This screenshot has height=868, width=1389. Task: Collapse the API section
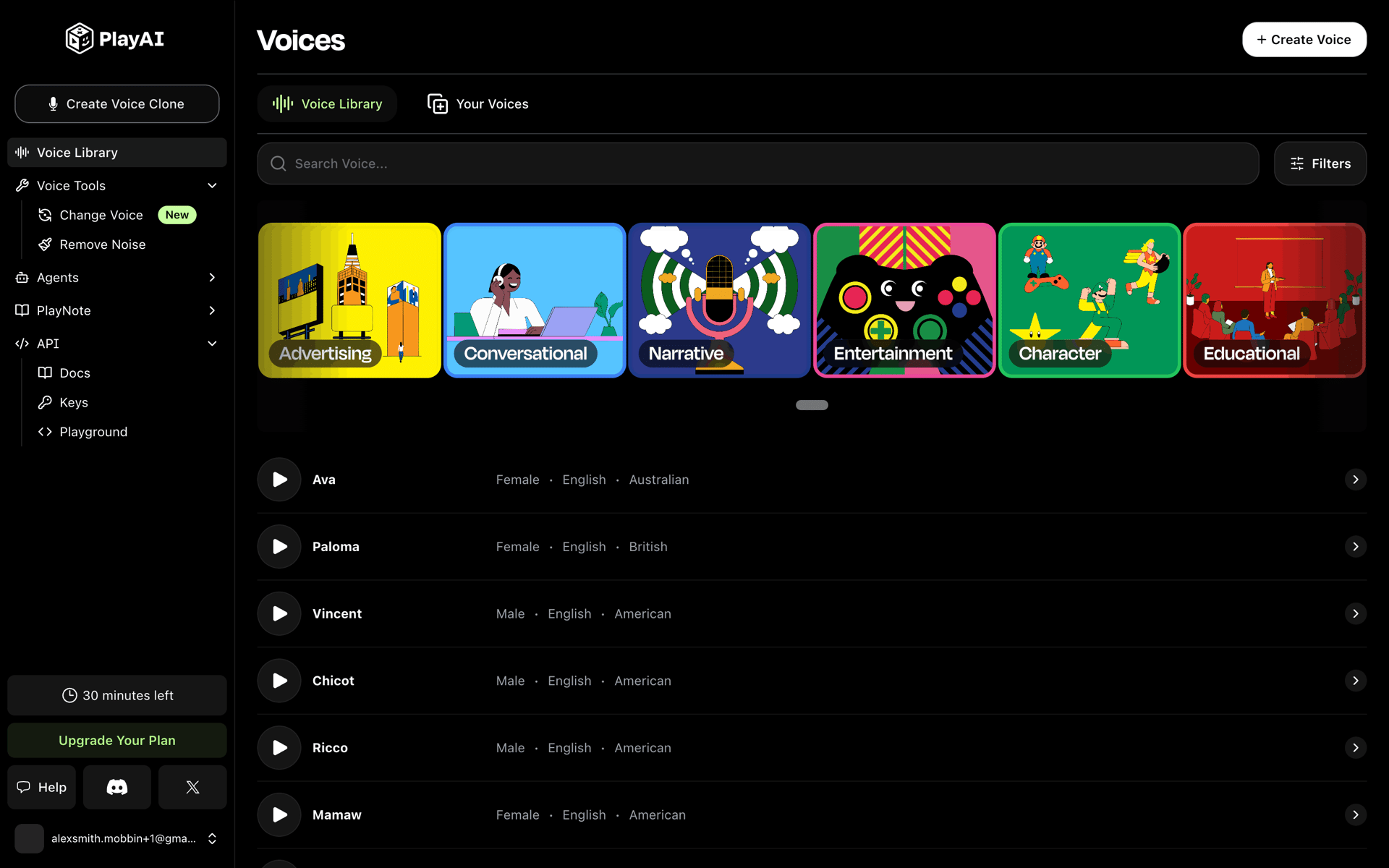[212, 344]
